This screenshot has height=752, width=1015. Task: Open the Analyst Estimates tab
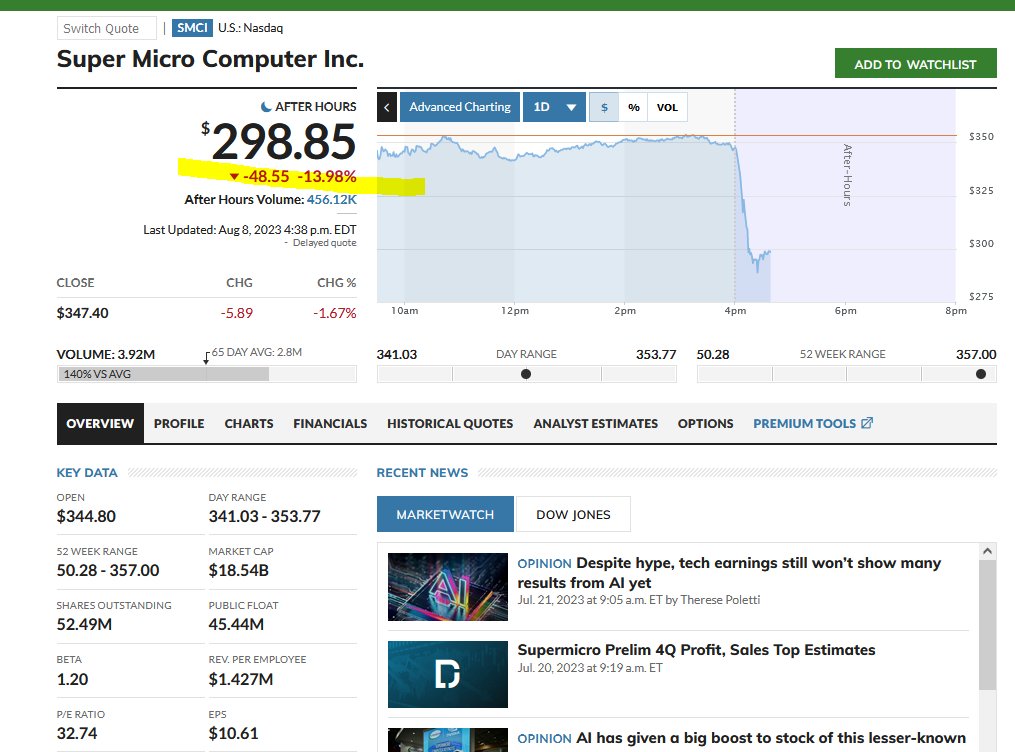click(x=596, y=423)
